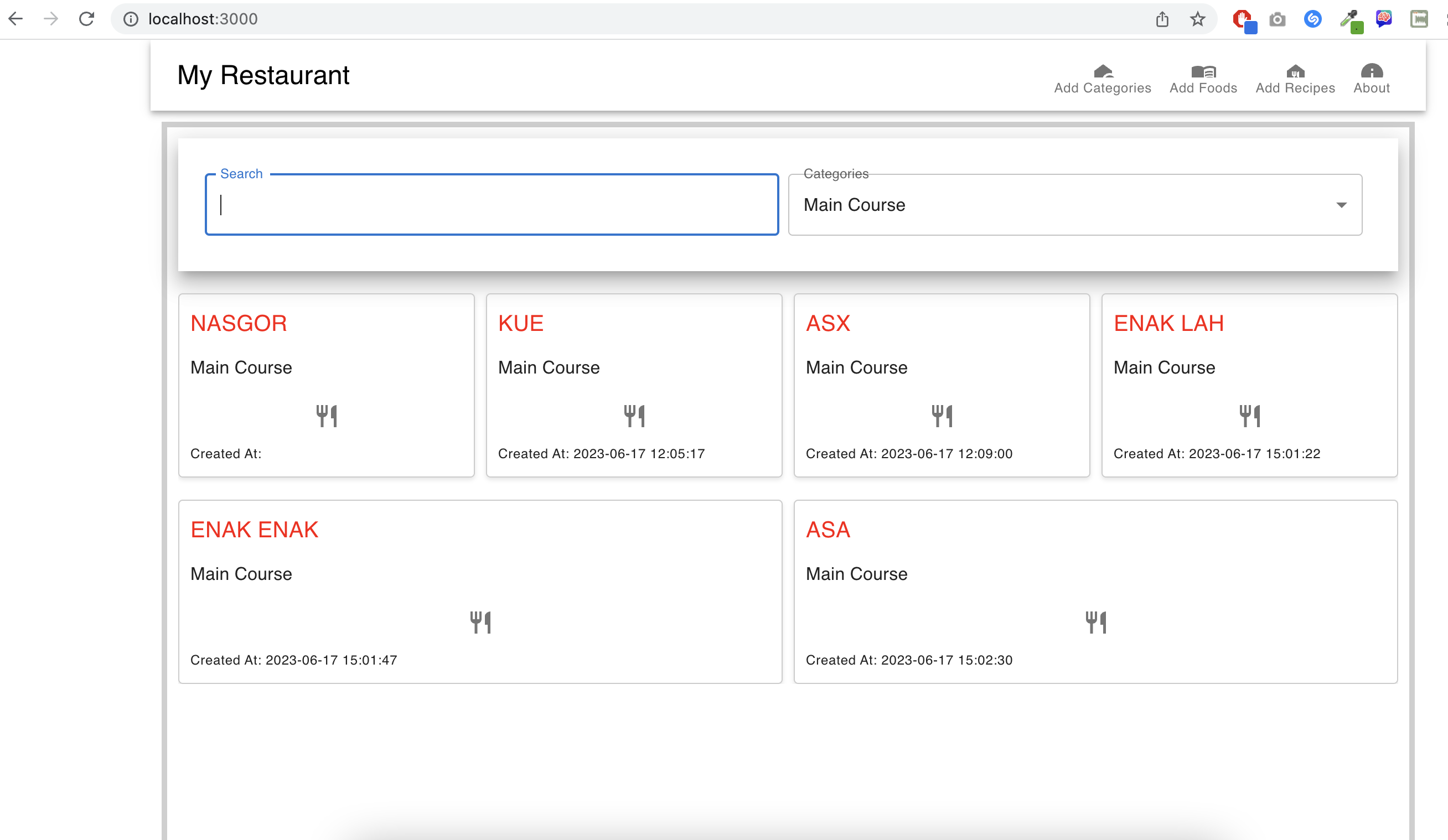Go back using browser back arrow
Viewport: 1448px width, 840px height.
16,19
